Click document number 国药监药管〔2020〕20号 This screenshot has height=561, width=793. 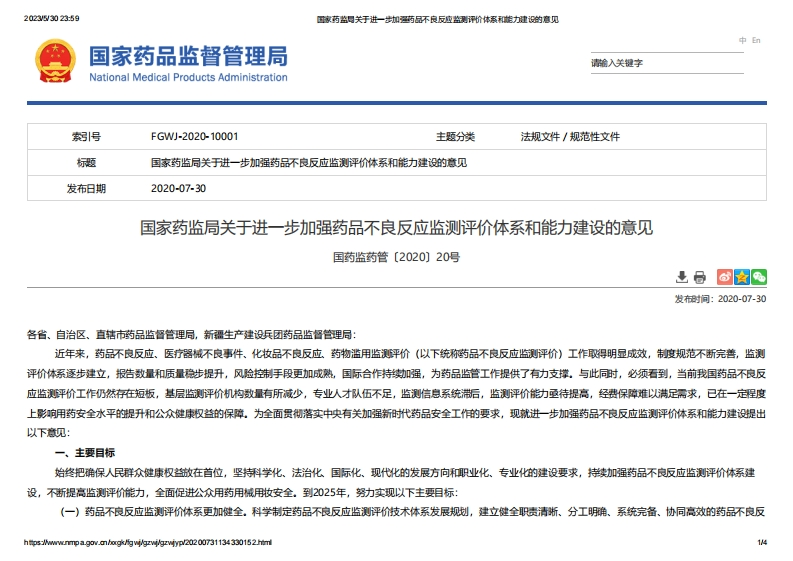coord(396,257)
